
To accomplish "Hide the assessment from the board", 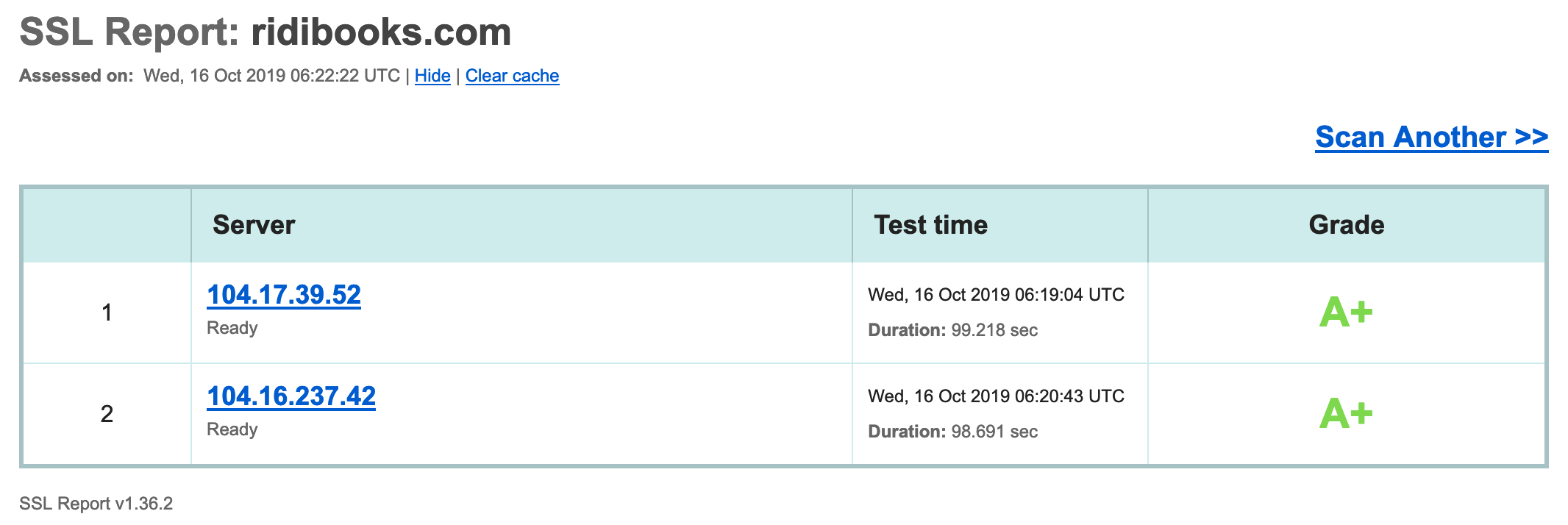I will 432,76.
